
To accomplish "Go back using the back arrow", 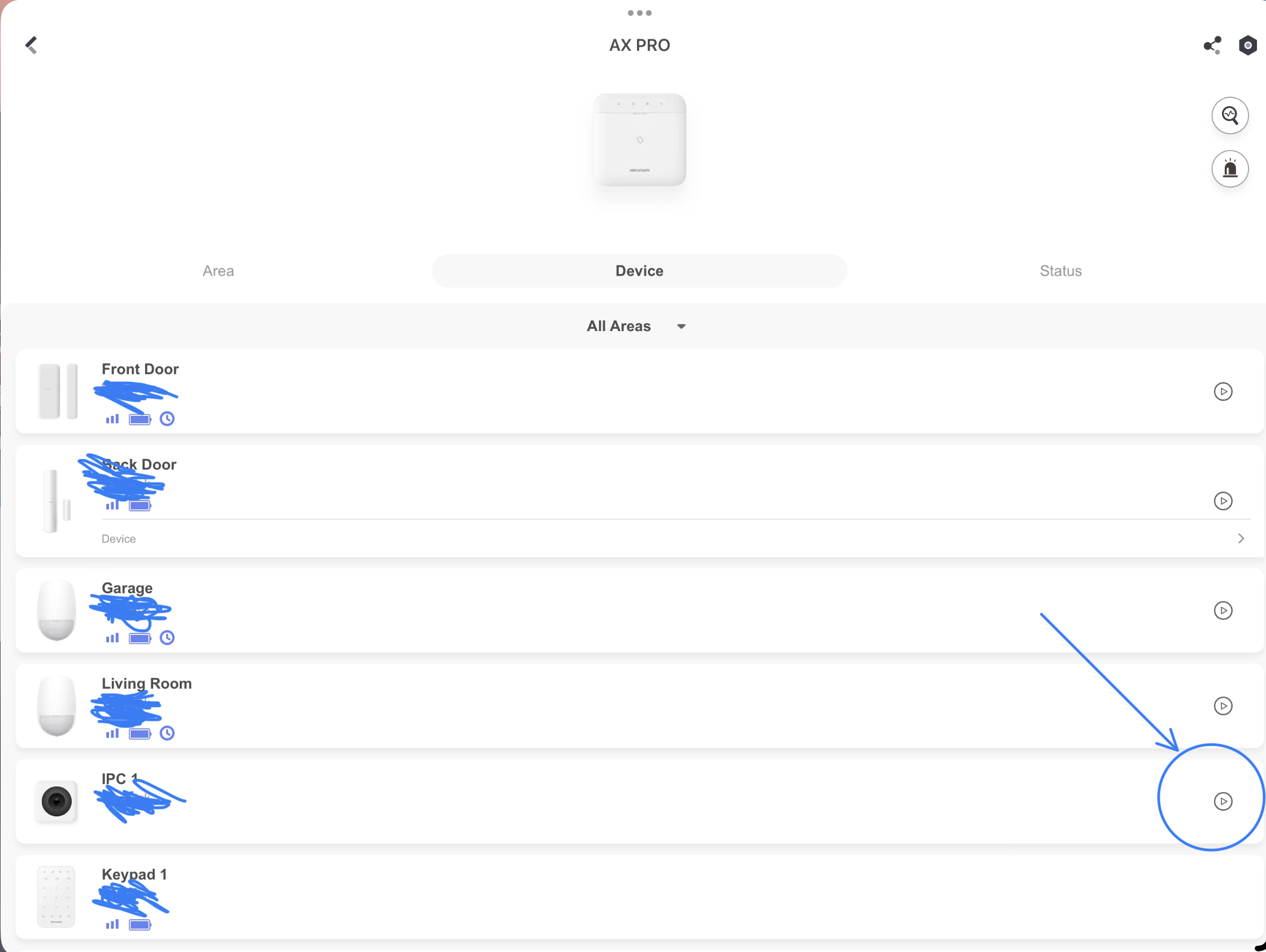I will (32, 45).
